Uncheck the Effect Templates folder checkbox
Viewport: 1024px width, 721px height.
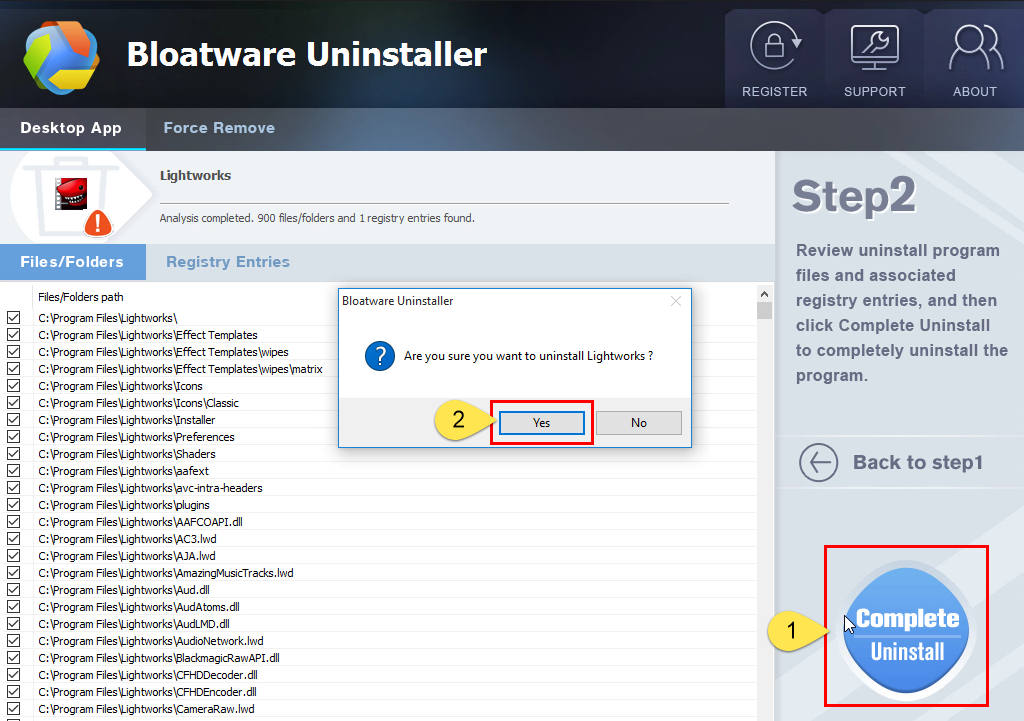pos(14,335)
